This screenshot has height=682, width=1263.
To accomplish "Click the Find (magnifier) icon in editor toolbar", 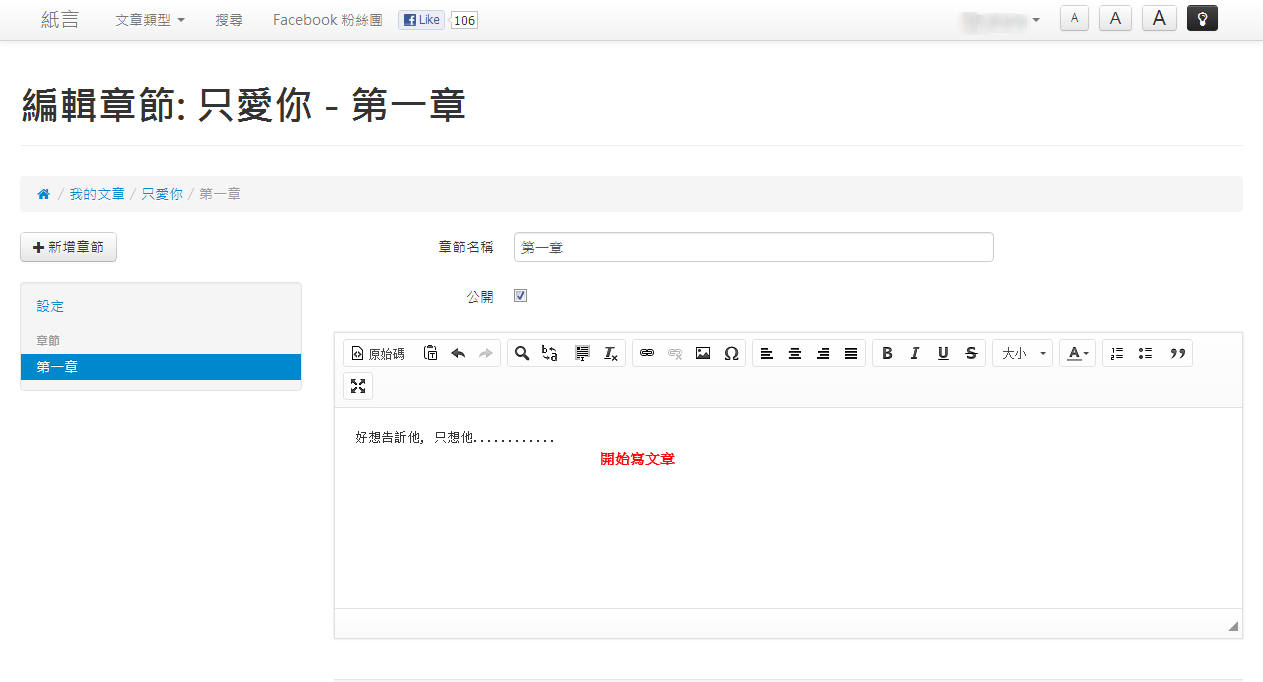I will [x=522, y=353].
